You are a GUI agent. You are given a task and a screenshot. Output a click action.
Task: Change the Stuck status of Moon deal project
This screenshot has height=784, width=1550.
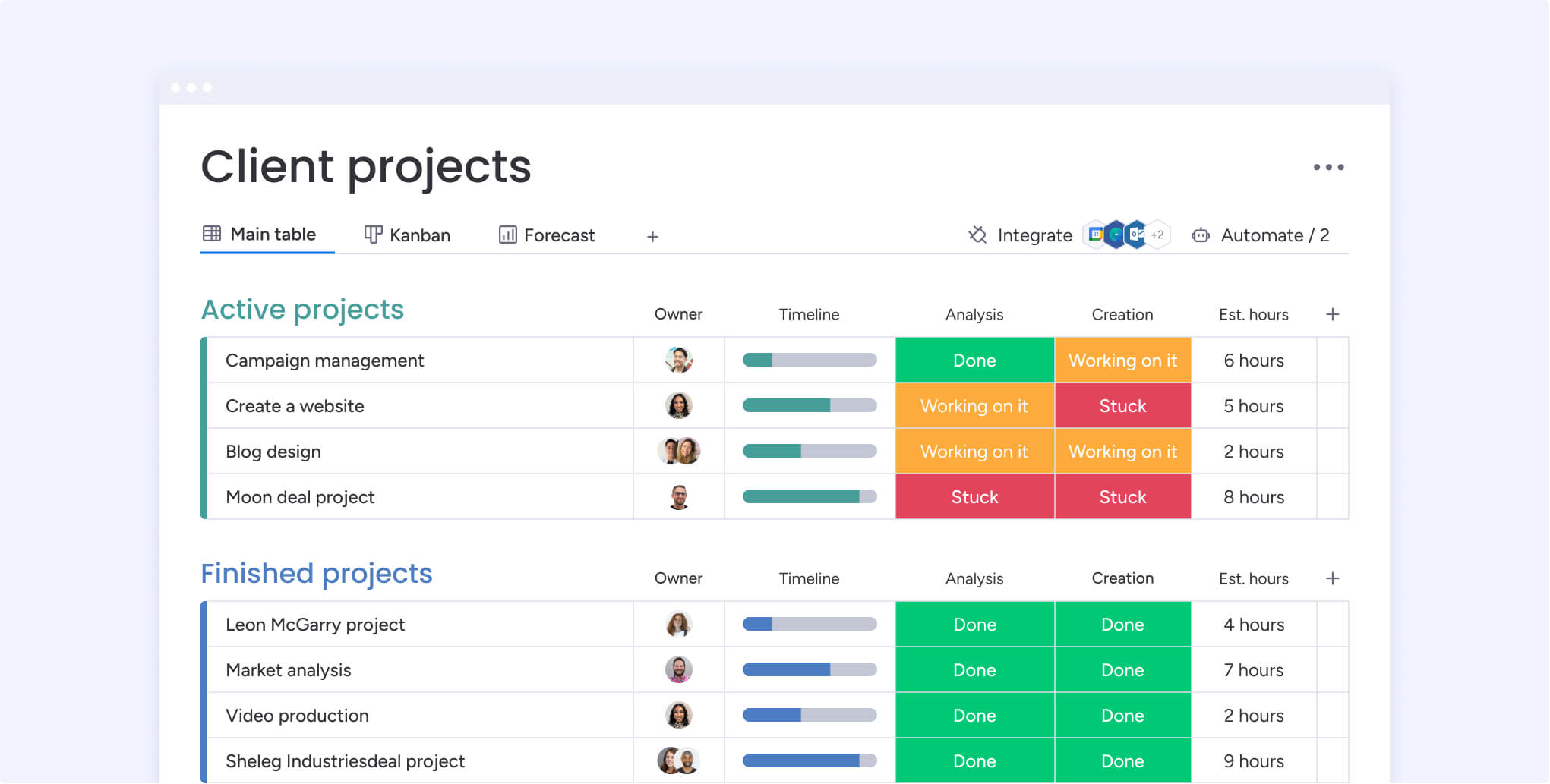tap(974, 496)
